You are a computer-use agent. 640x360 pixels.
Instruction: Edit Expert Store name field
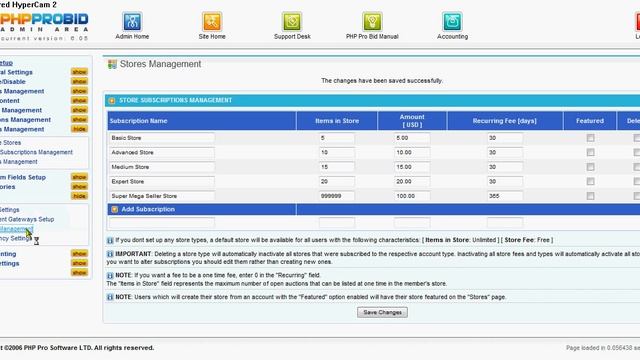(162, 181)
